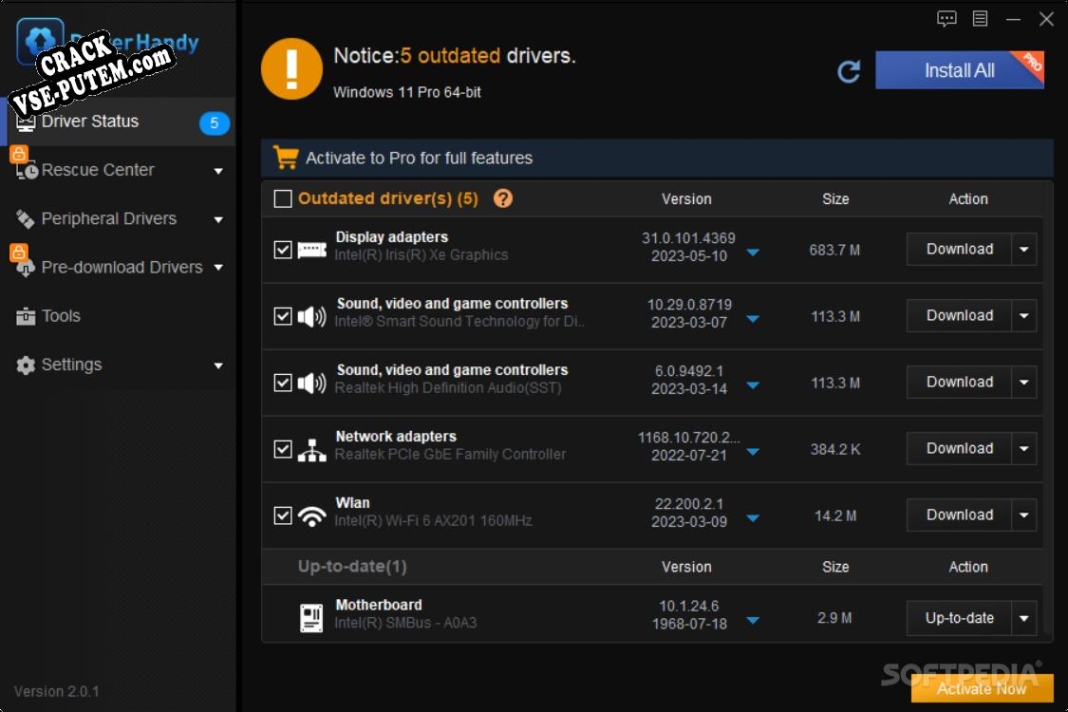
Task: Uncheck the Display adapters driver checkbox
Action: (283, 250)
